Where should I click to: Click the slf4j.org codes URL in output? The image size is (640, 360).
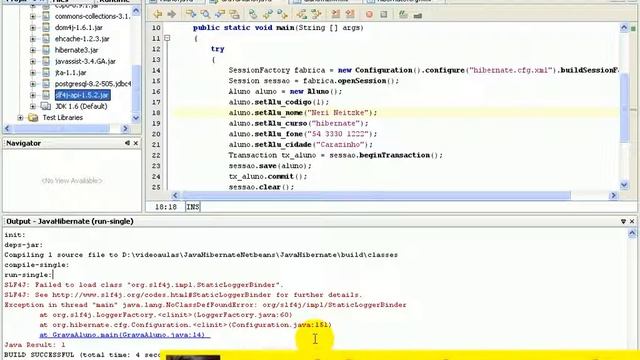[x=162, y=295]
